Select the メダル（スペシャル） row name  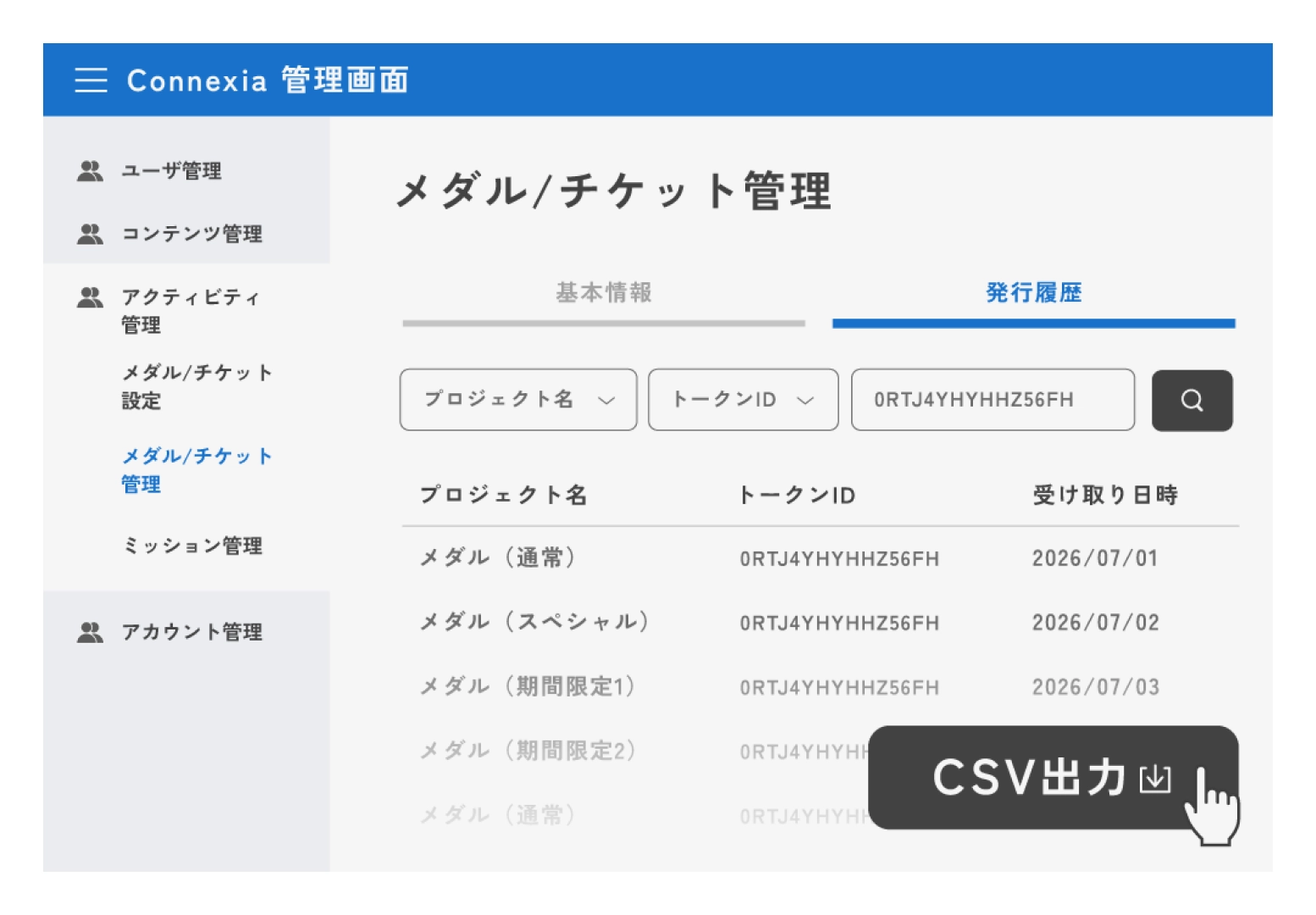[535, 622]
